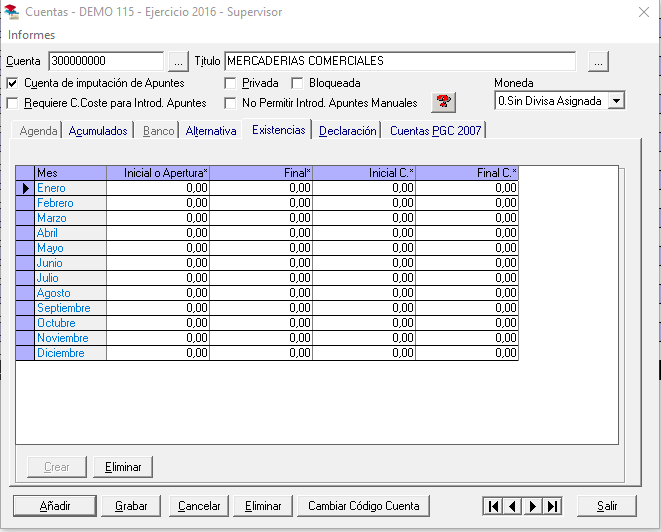This screenshot has height=532, width=661.
Task: Expand the Moneda currency dropdown
Action: click(x=616, y=101)
